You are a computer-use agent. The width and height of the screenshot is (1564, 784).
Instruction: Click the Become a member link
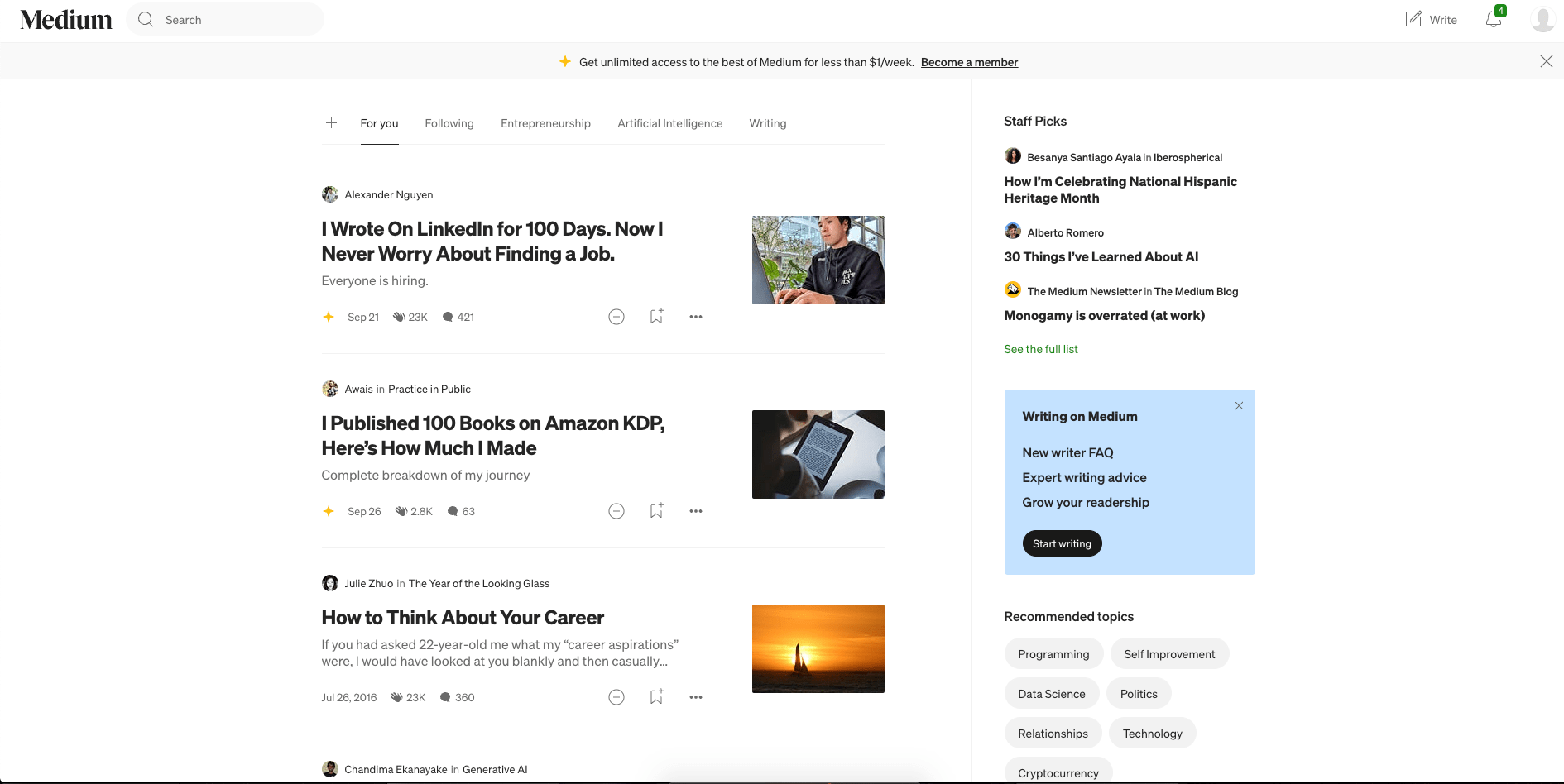969,62
